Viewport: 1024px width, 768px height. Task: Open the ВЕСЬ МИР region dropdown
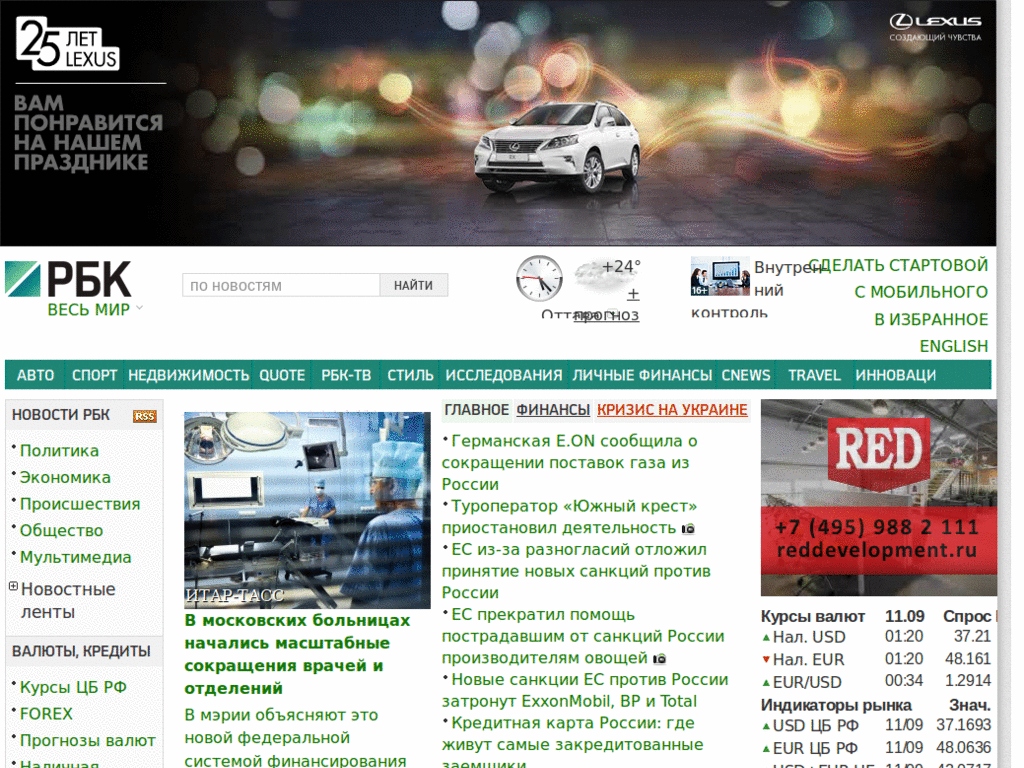click(95, 310)
